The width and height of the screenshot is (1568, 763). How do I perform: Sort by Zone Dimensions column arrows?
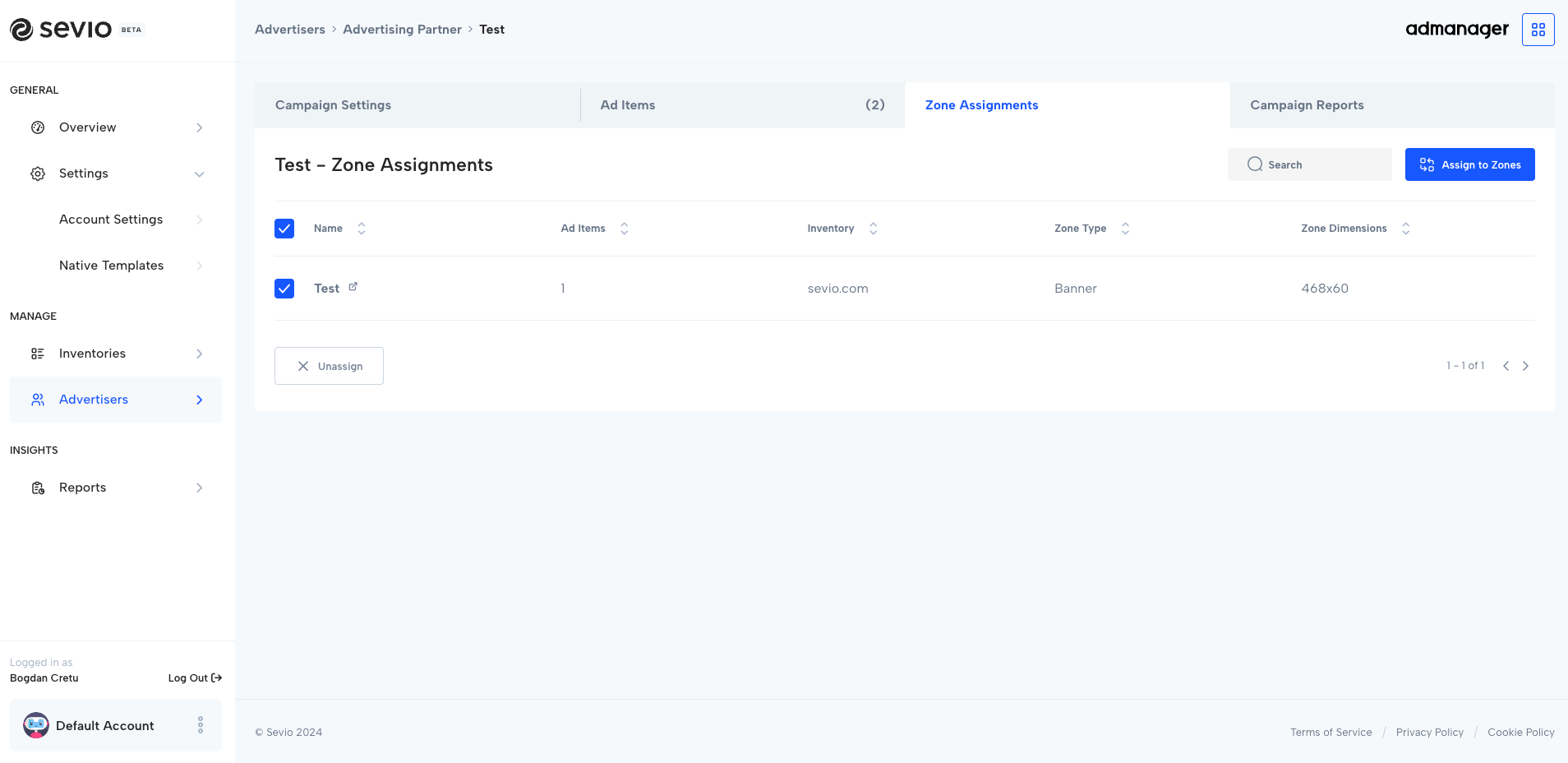click(1405, 229)
